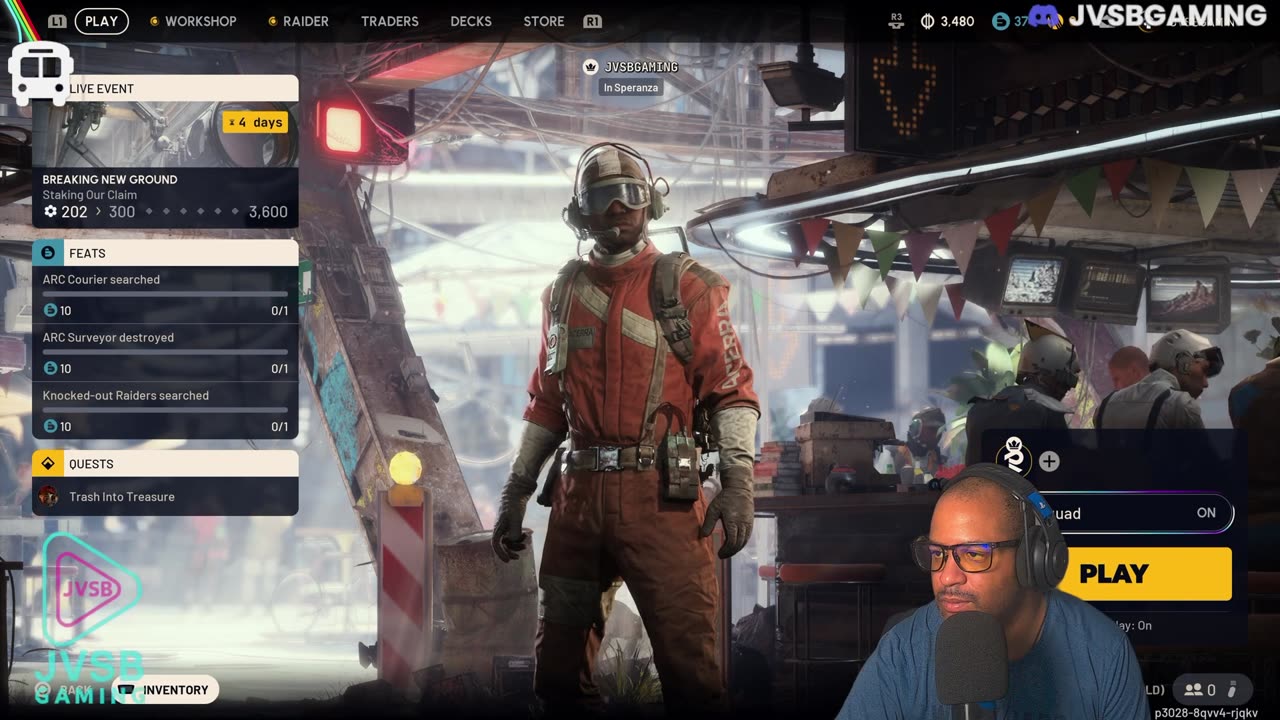This screenshot has width=1280, height=720.
Task: Open the friends list showing 0
Action: [1200, 689]
